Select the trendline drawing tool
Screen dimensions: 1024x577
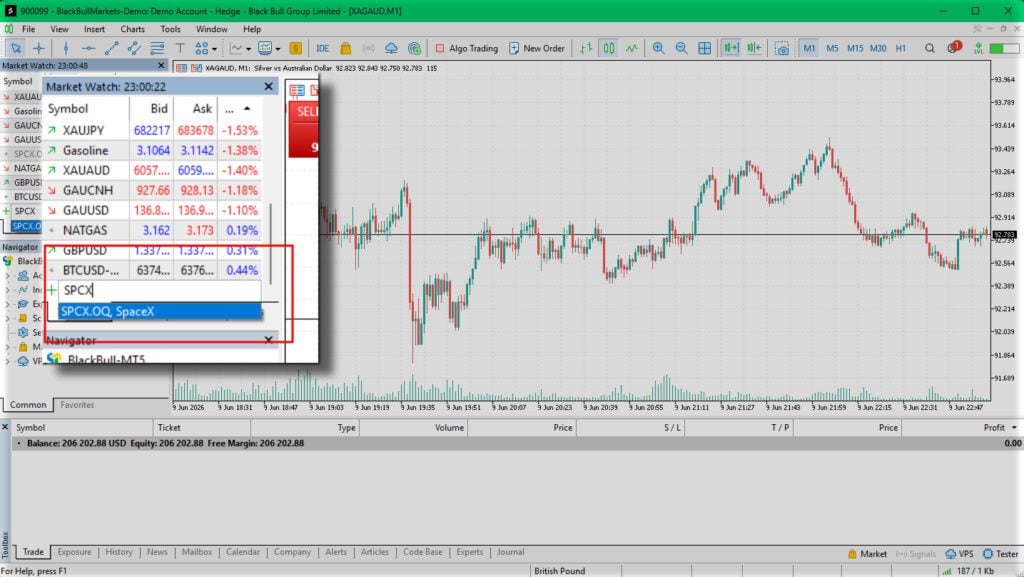(111, 48)
